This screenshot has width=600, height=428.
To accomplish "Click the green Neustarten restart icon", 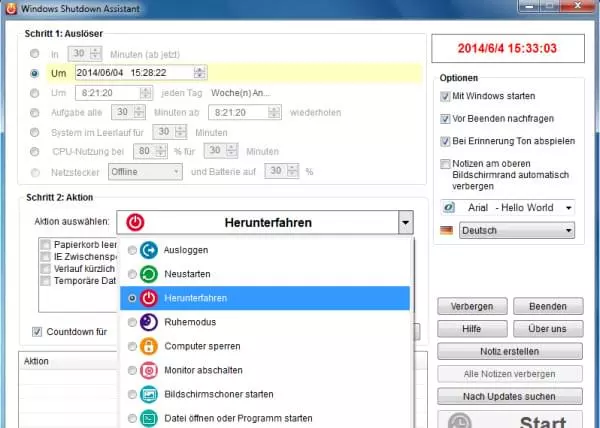I will tap(149, 274).
